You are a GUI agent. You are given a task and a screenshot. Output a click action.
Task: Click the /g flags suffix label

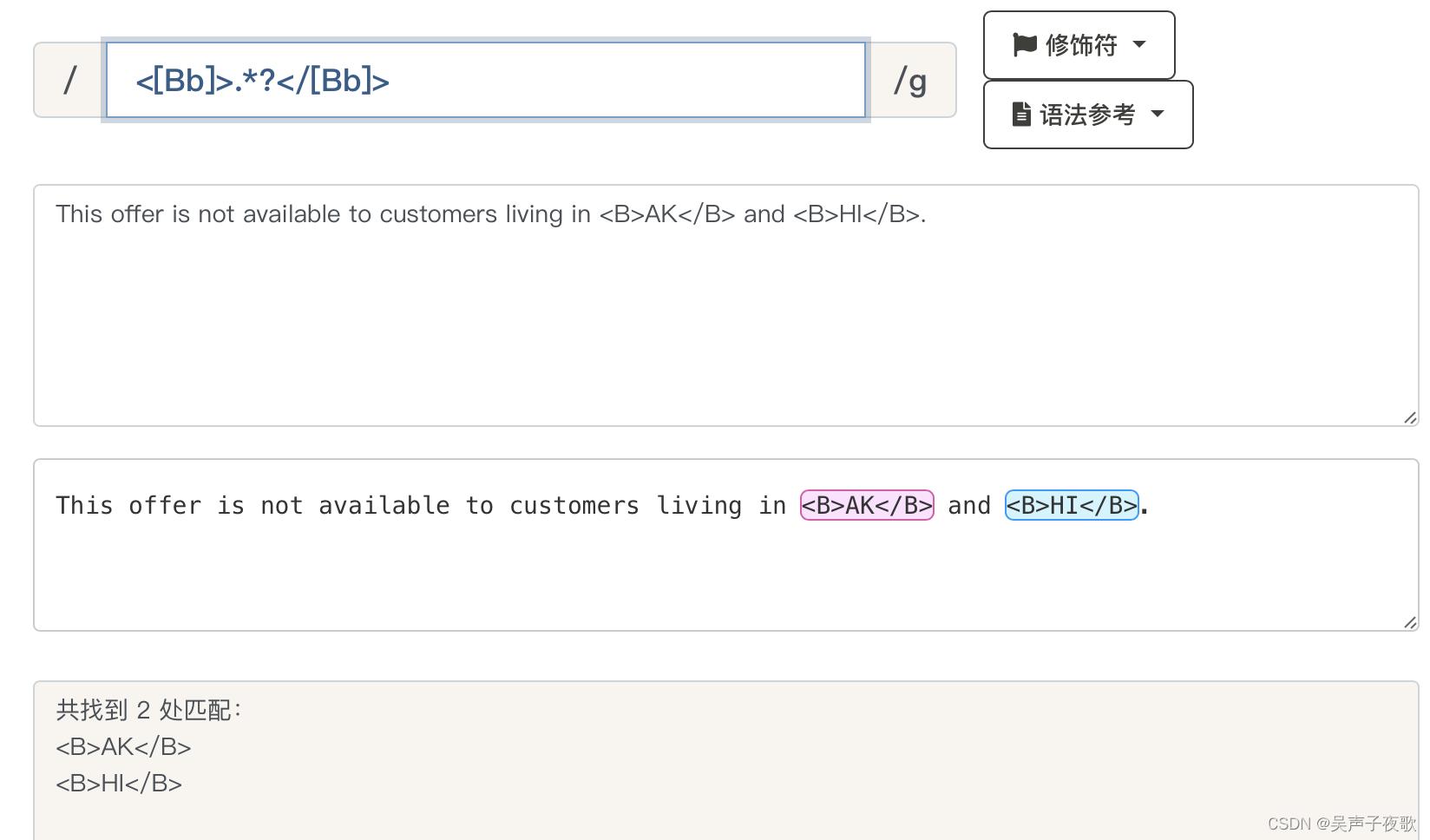pyautogui.click(x=911, y=80)
